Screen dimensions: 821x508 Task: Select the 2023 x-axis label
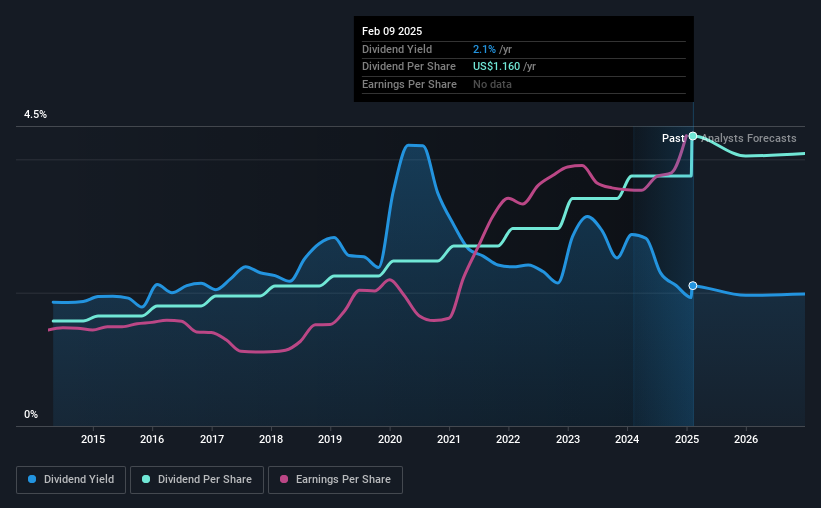pos(567,439)
